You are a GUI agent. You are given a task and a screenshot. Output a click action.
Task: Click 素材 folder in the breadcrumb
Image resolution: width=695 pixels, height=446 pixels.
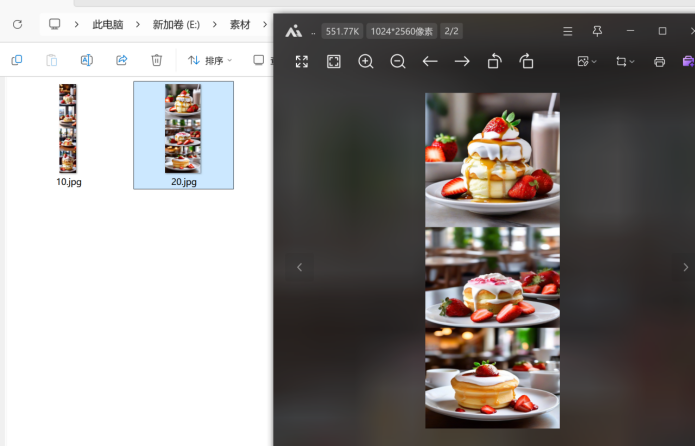[240, 24]
